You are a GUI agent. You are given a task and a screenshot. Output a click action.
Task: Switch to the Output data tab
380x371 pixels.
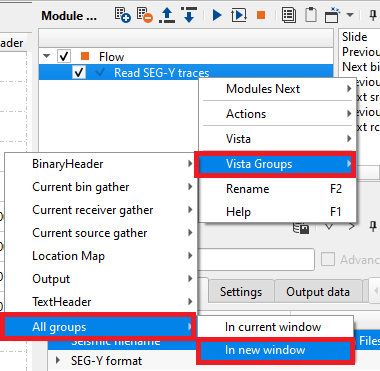click(318, 292)
